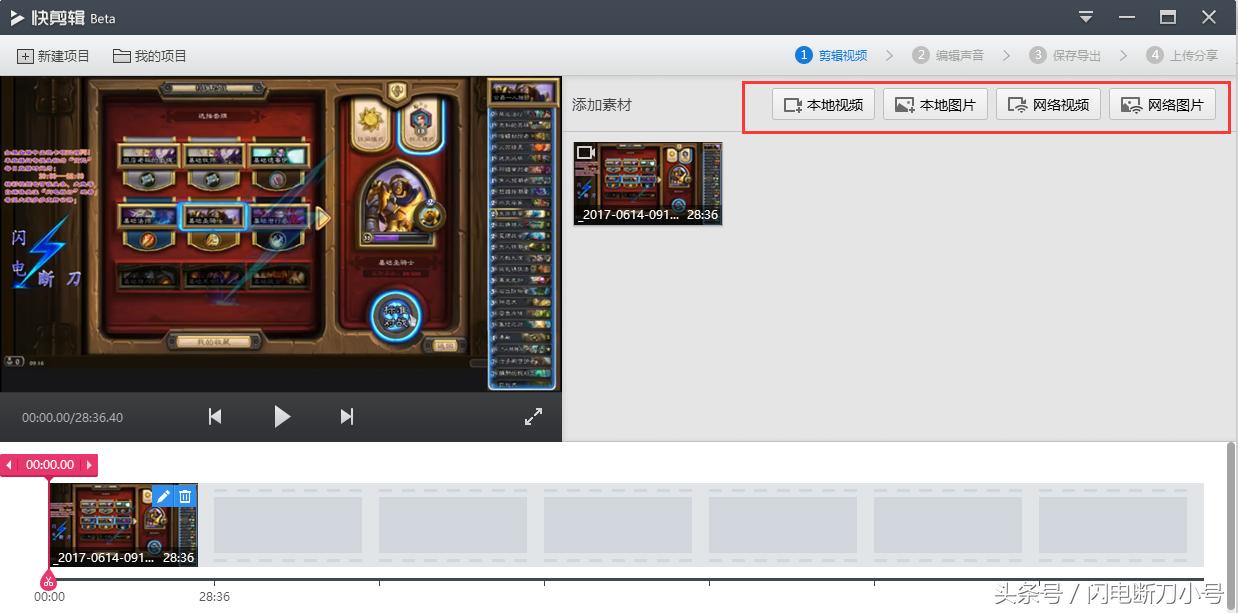Delete the timeline clip with trash icon
This screenshot has width=1238, height=613.
pyautogui.click(x=185, y=496)
